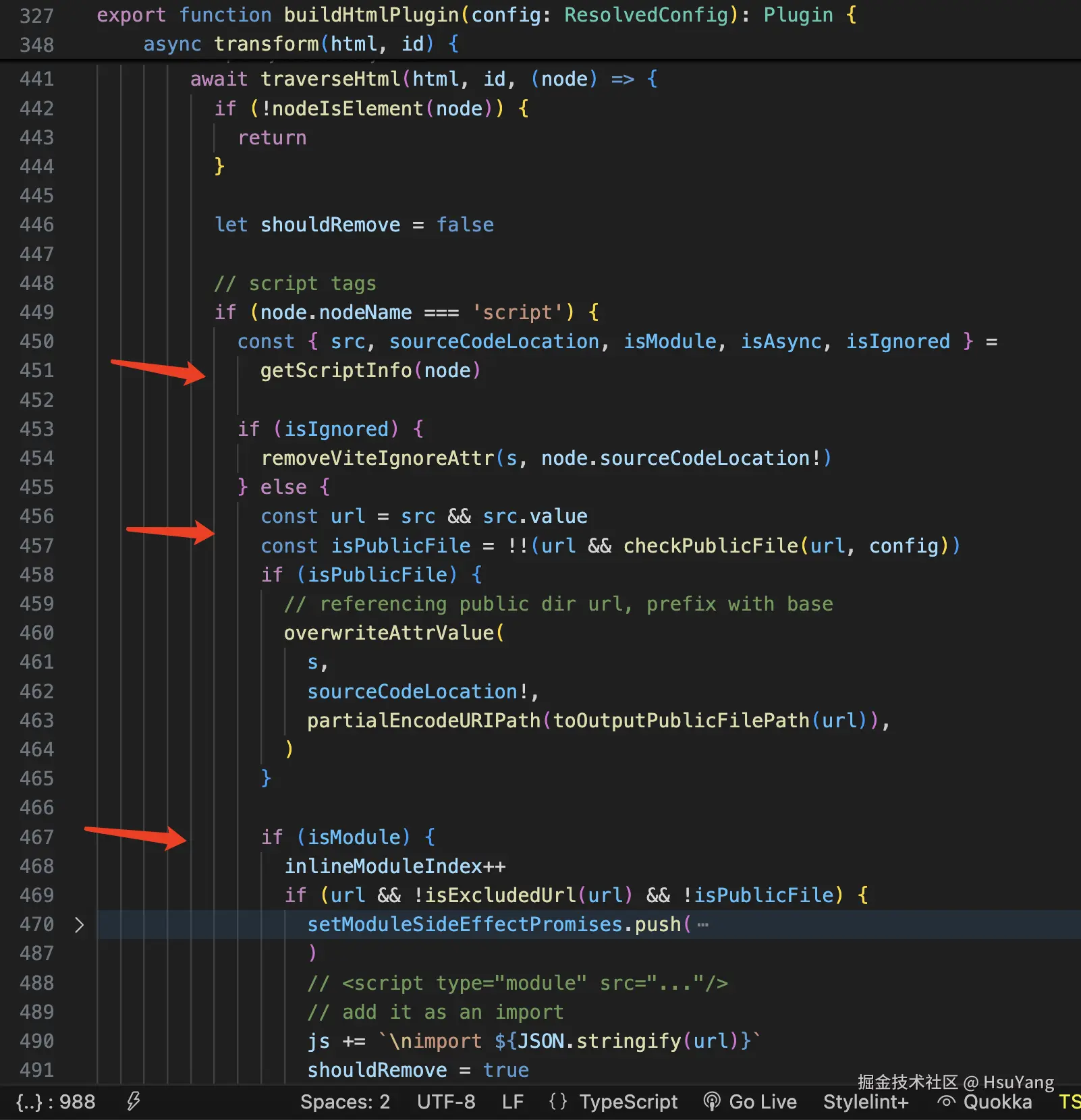Click the Stylelint+ status bar item
Screen dimensions: 1081x1120
866,1102
